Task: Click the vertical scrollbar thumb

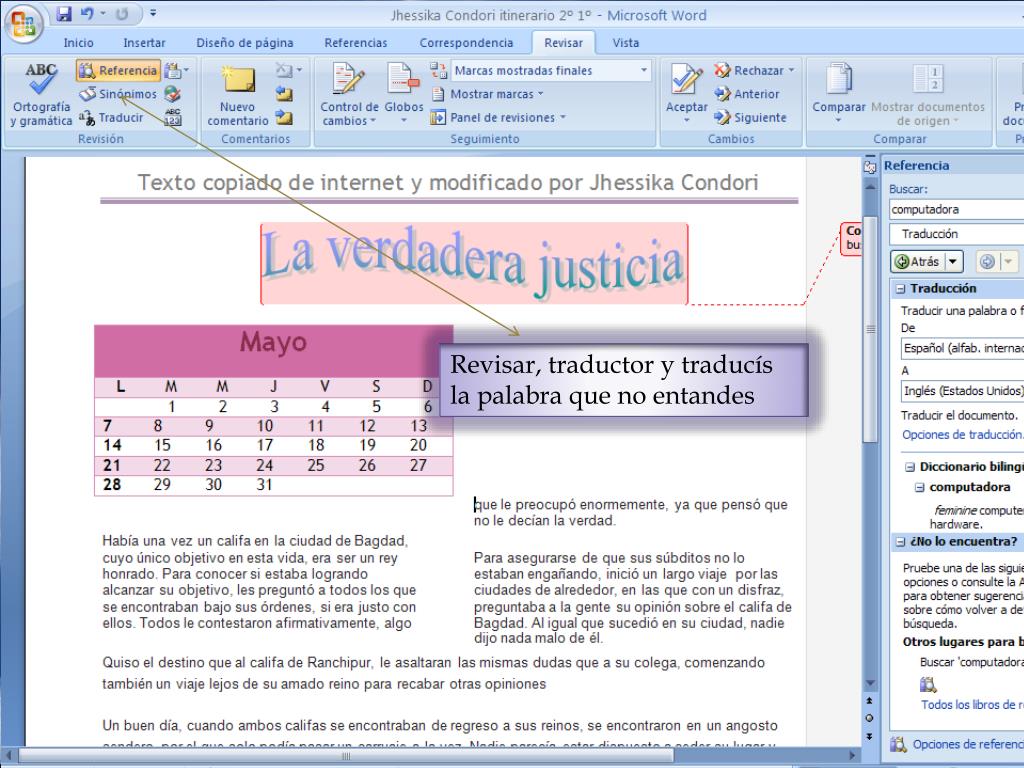Action: point(870,329)
